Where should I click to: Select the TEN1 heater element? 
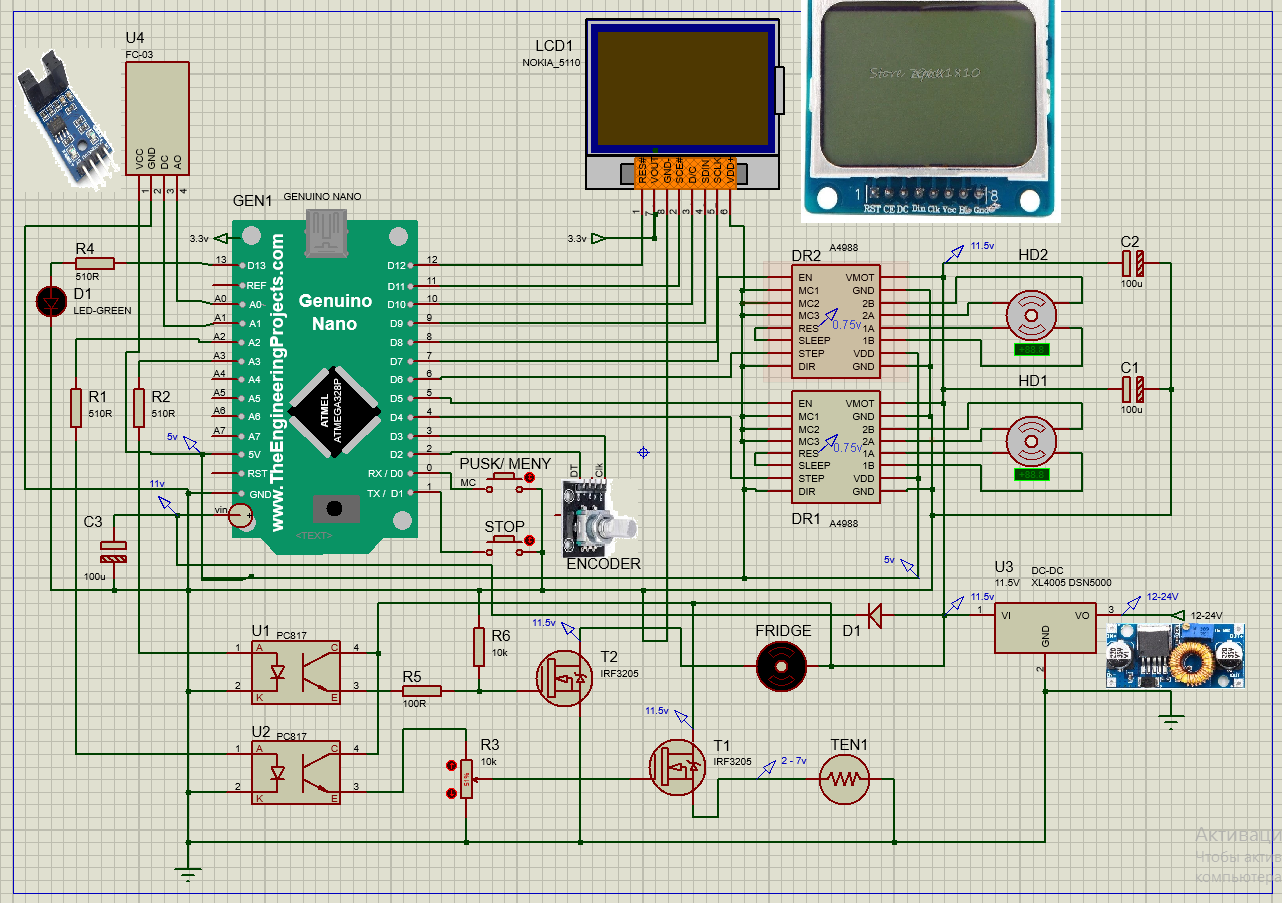click(x=845, y=779)
